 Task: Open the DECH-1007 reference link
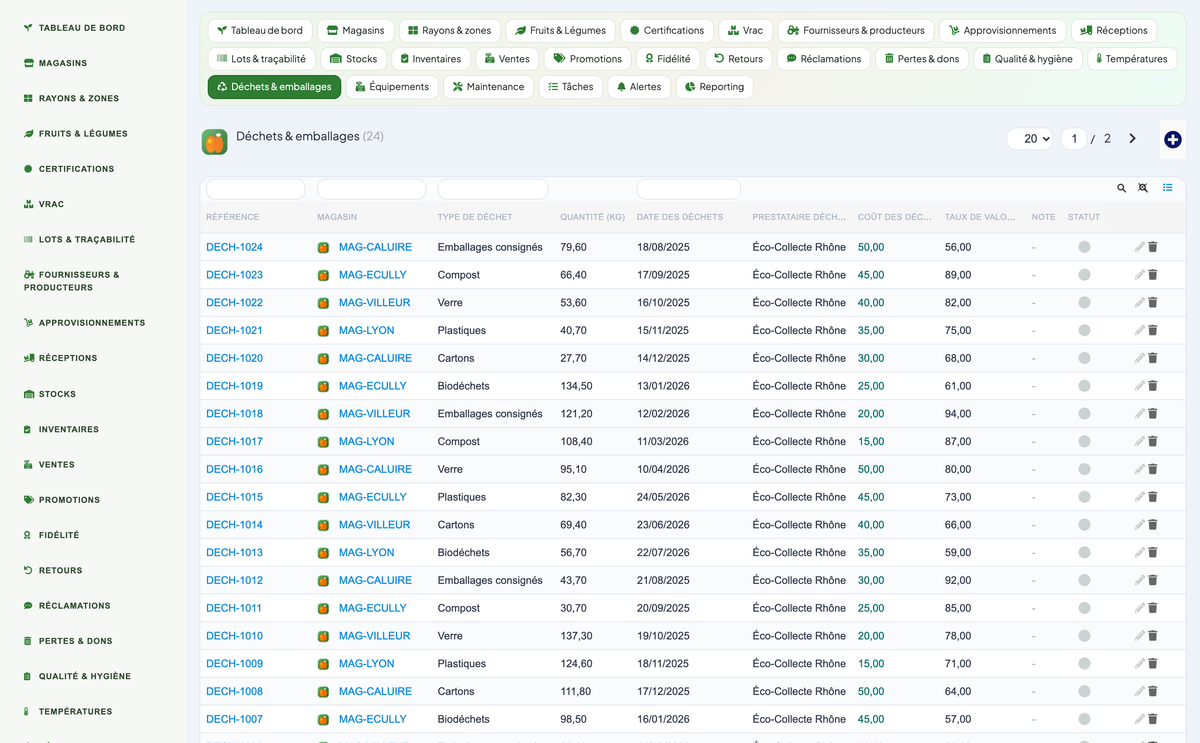234,719
